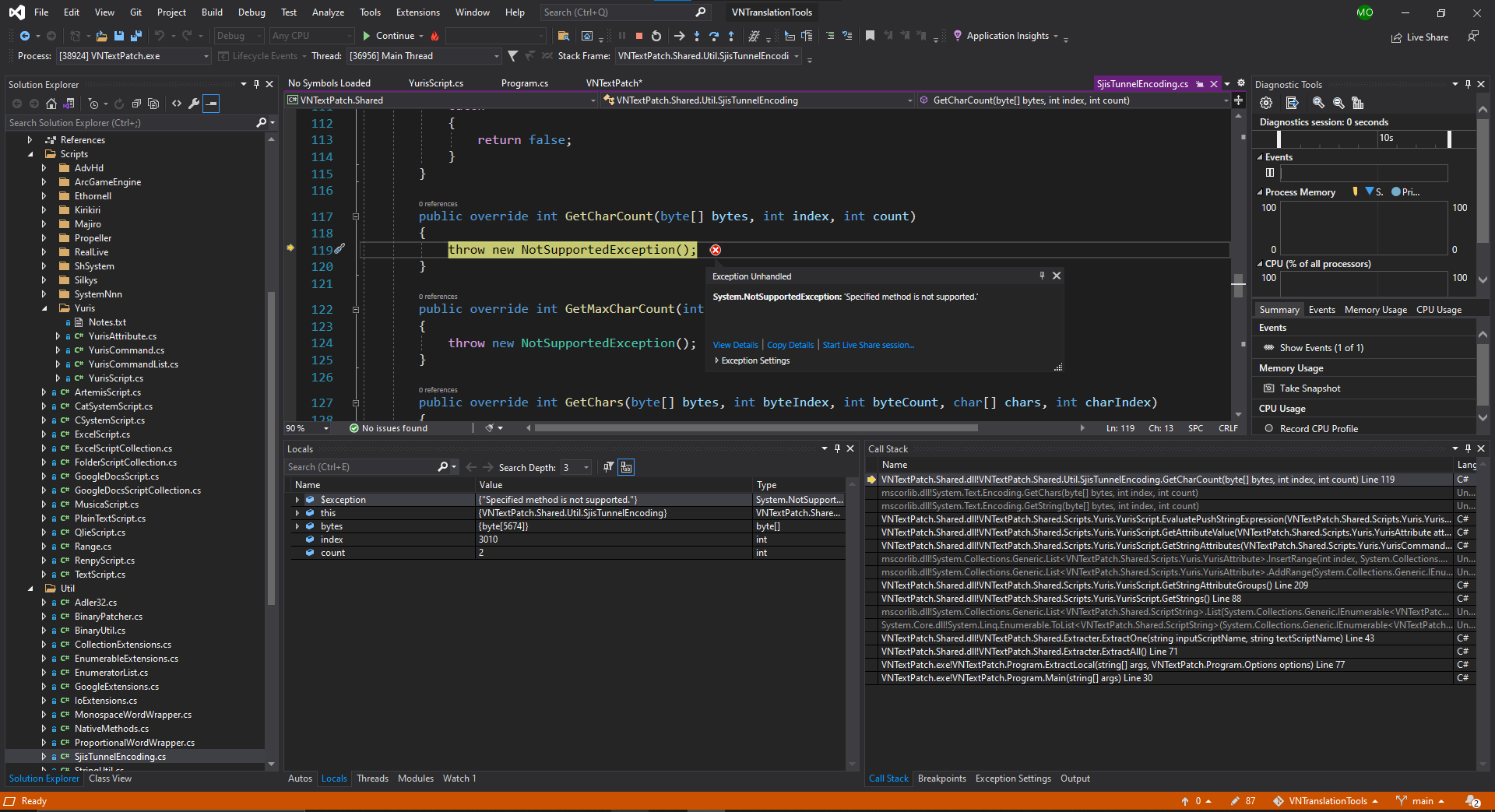Zoom in on the Diagnostic Tools timeline

pyautogui.click(x=1318, y=102)
